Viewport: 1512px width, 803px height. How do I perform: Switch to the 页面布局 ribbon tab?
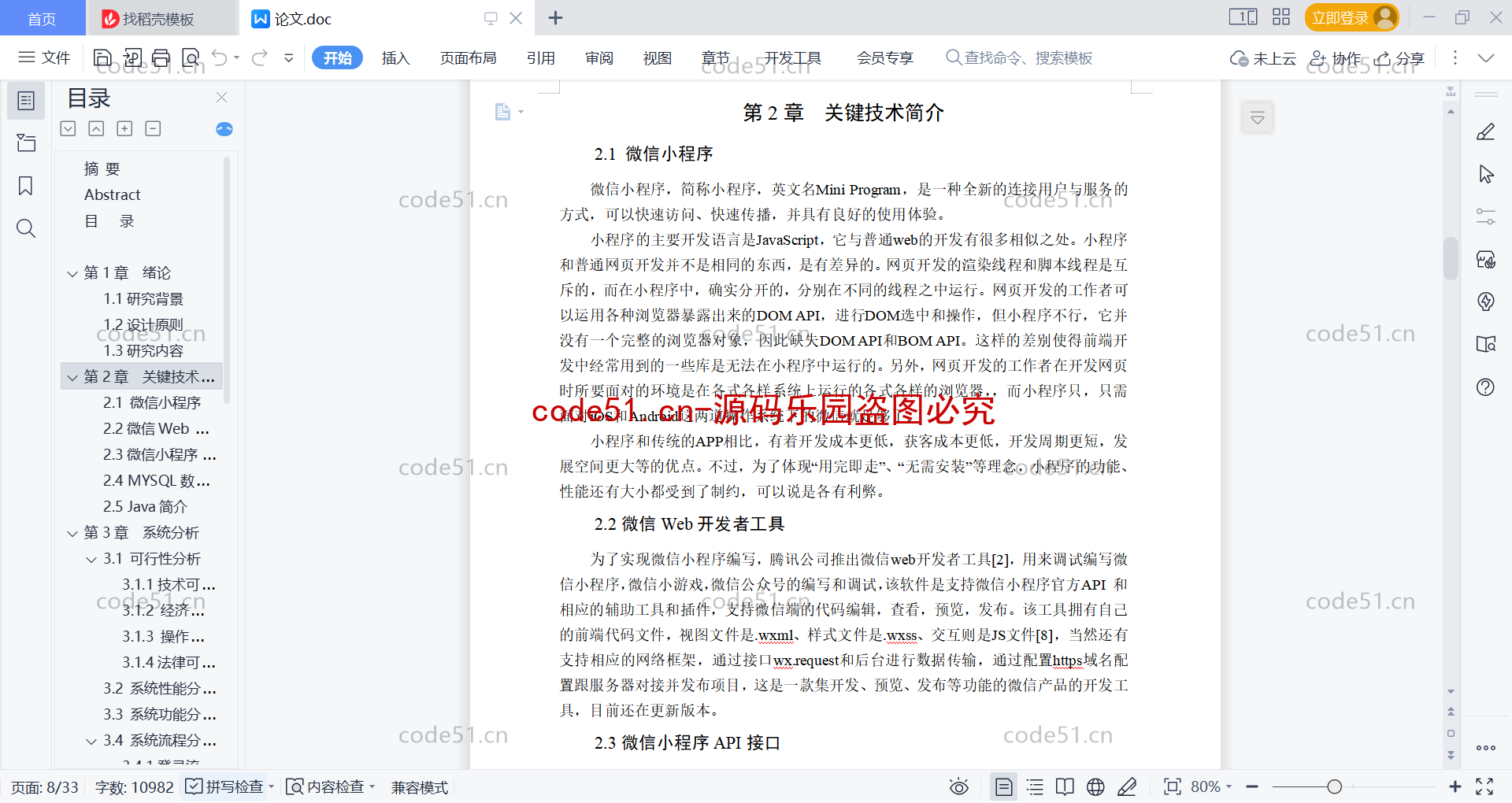click(468, 57)
